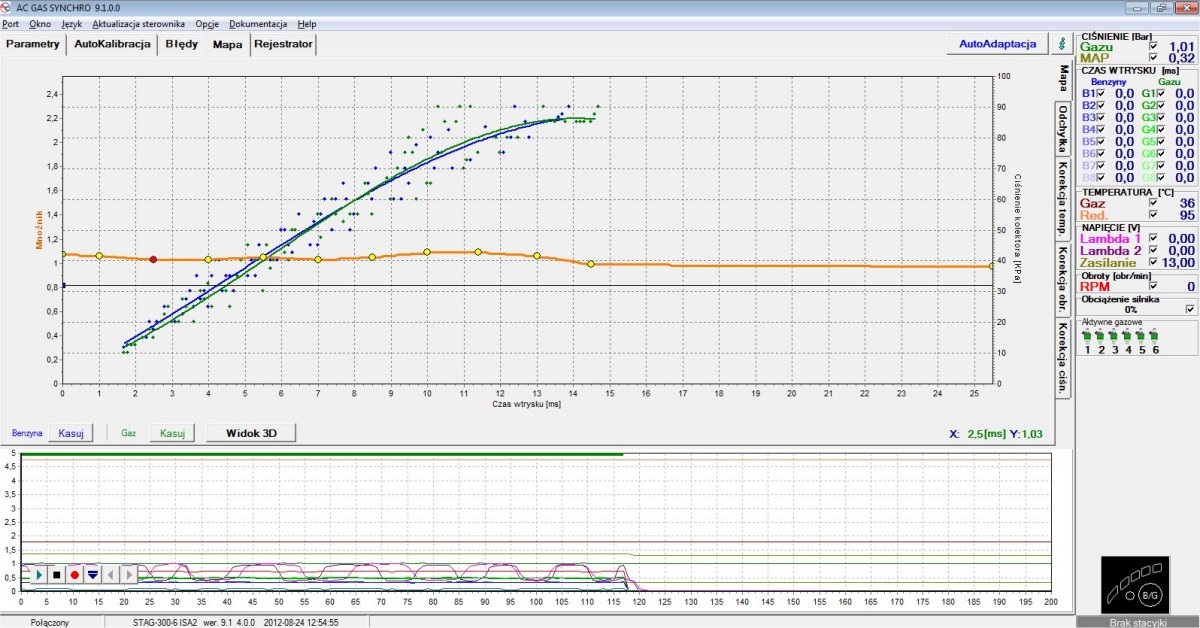This screenshot has width=1200, height=628.
Task: Open the Help menu
Action: pos(306,23)
